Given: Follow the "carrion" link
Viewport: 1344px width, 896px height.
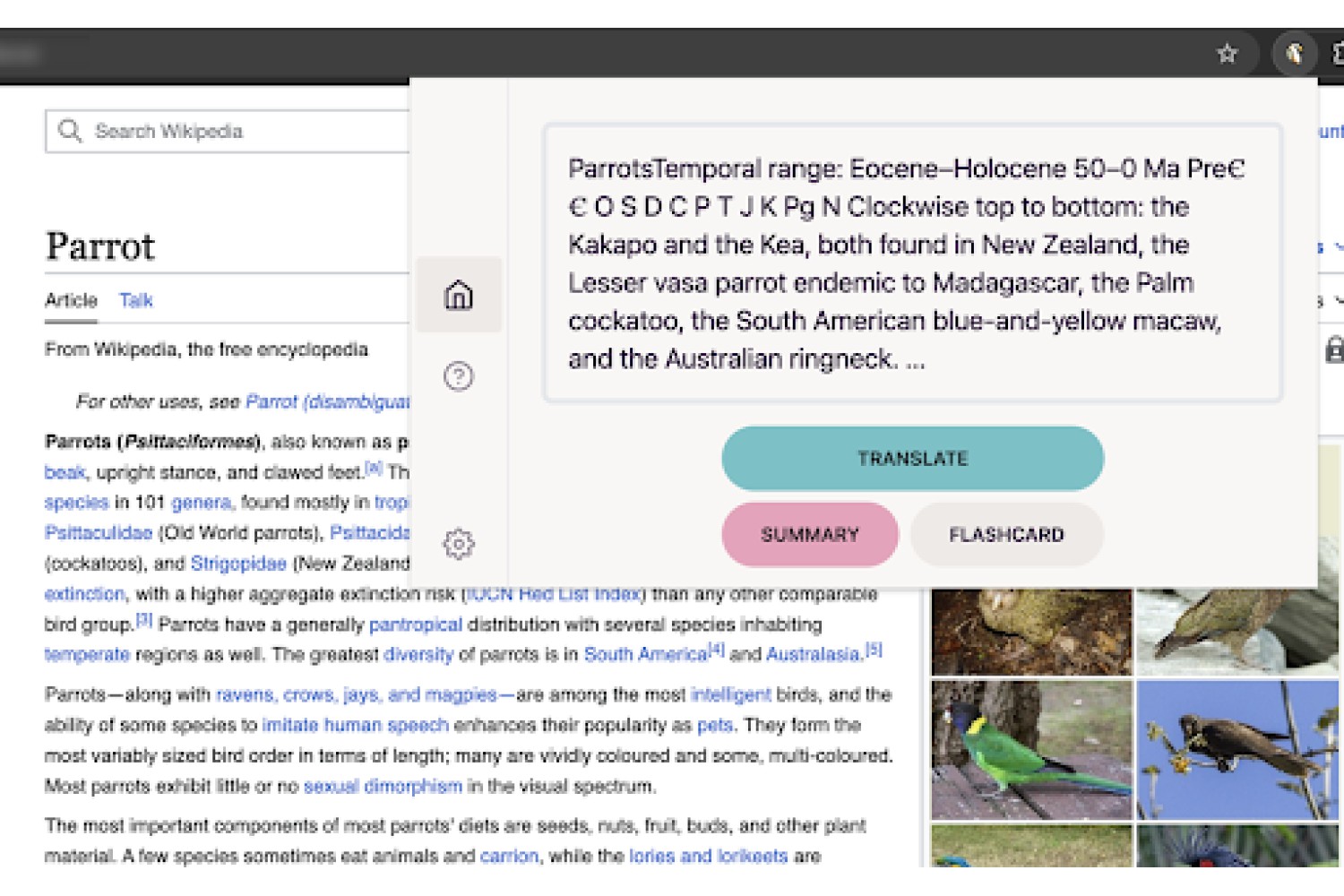Looking at the screenshot, I should pyautogui.click(x=509, y=856).
